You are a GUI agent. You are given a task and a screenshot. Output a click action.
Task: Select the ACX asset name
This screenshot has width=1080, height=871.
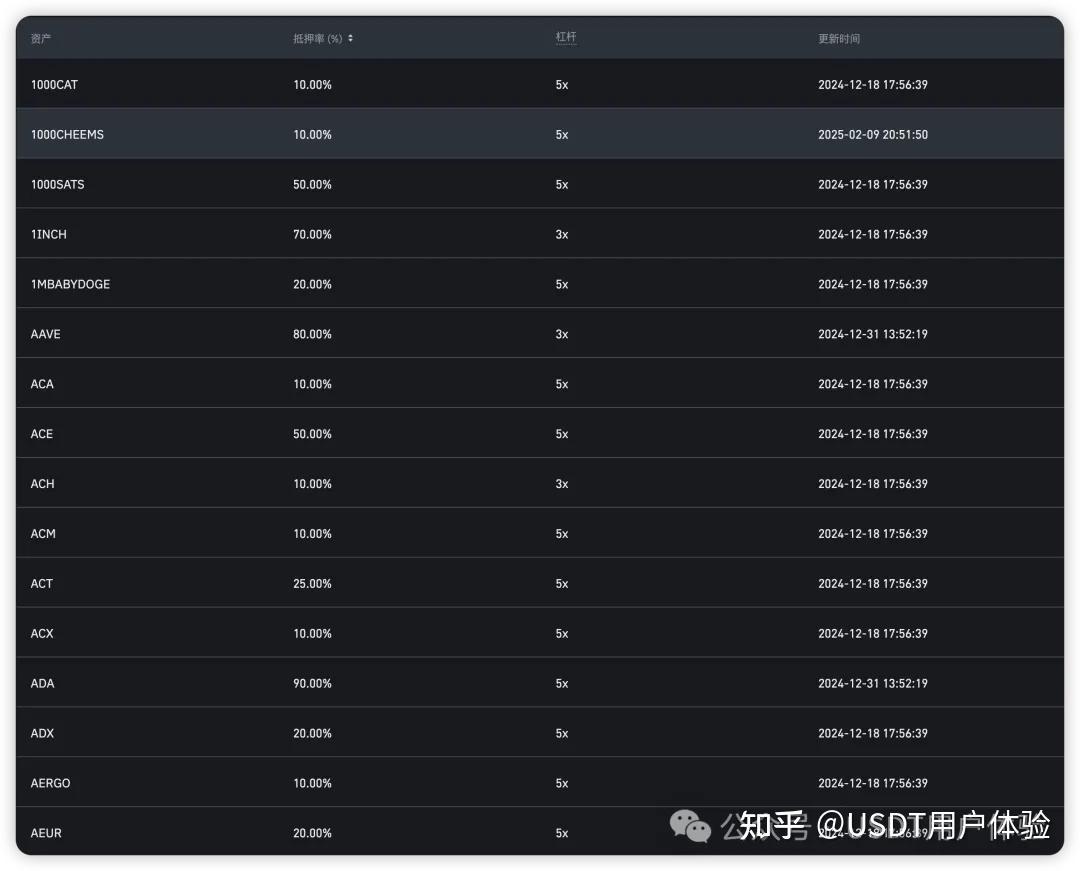42,634
